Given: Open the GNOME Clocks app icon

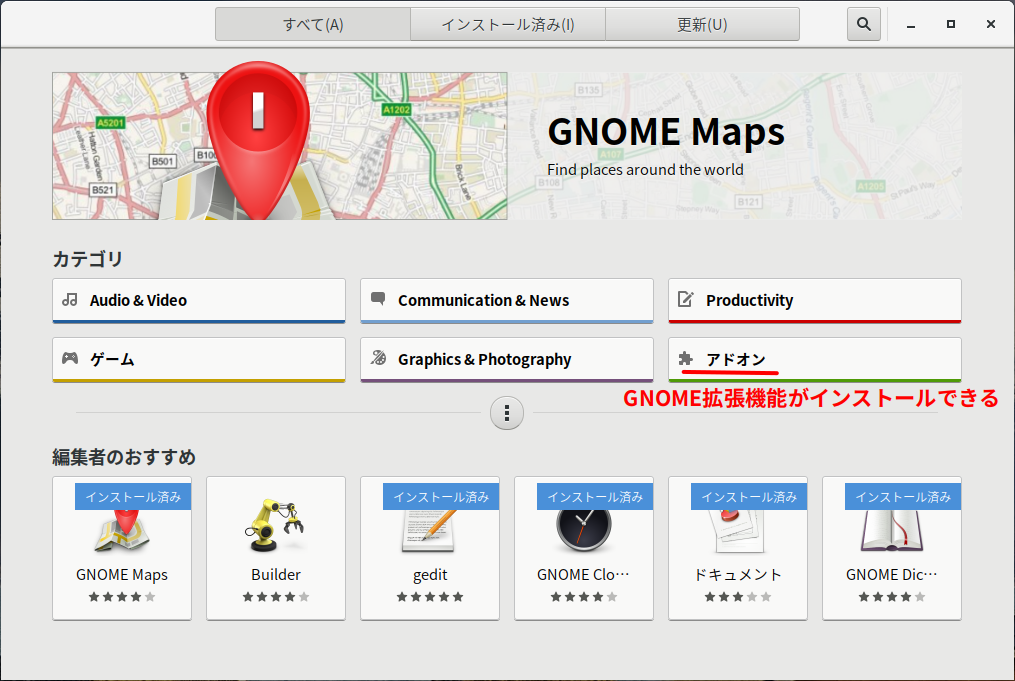Looking at the screenshot, I should coord(583,530).
